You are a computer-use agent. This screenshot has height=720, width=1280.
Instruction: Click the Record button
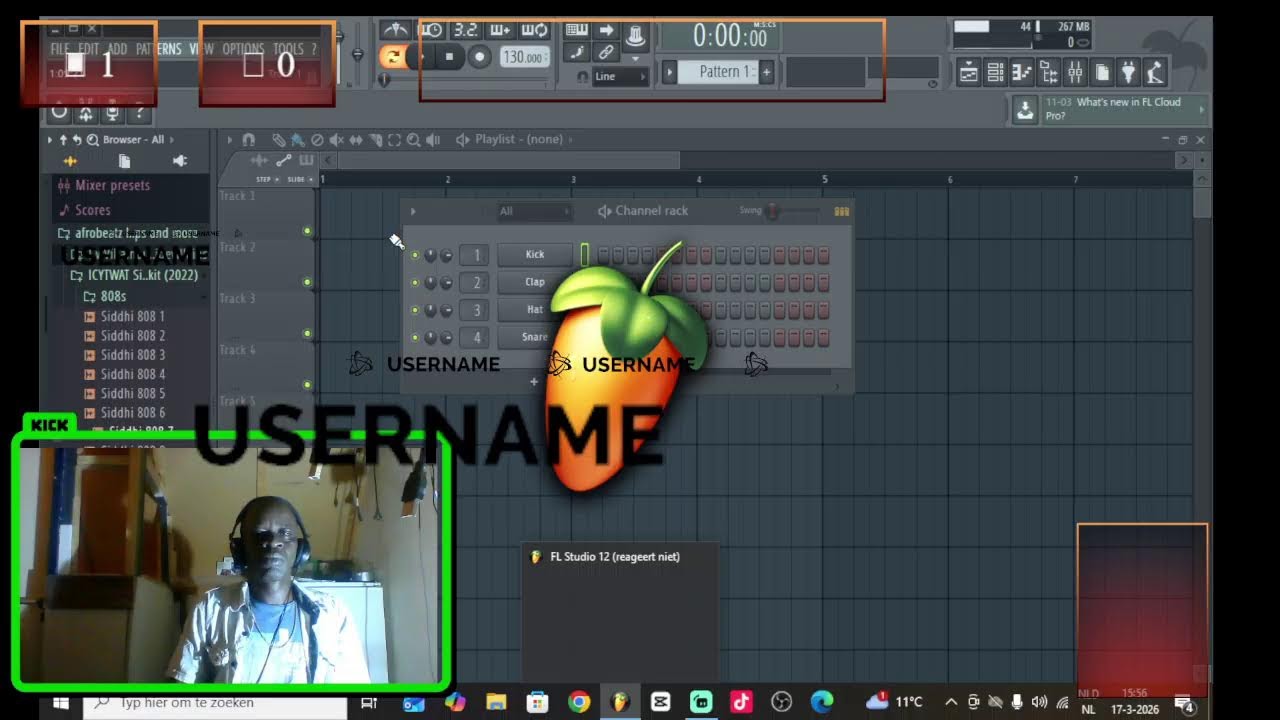coord(479,57)
